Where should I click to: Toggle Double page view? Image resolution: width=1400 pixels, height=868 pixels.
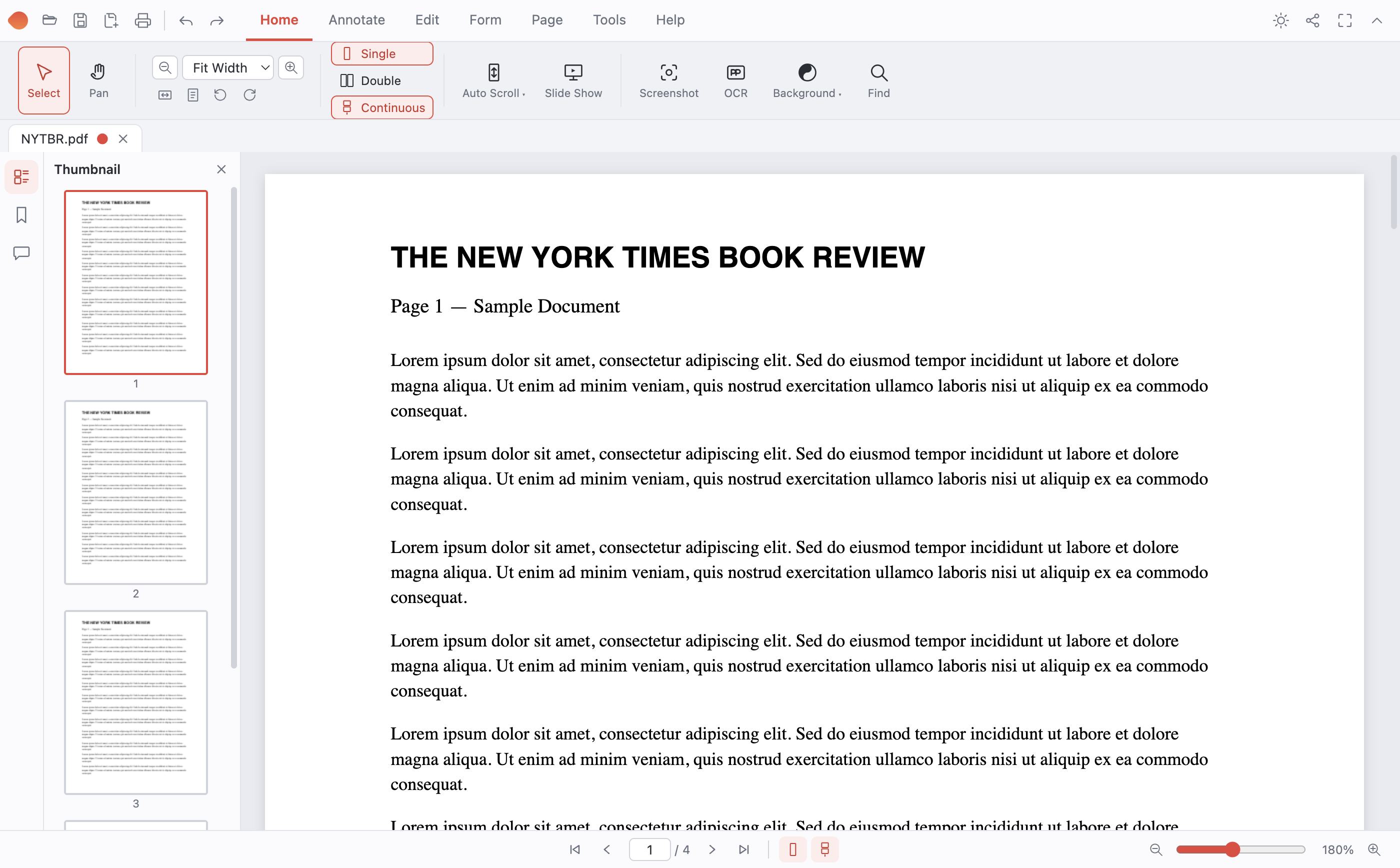(x=381, y=80)
